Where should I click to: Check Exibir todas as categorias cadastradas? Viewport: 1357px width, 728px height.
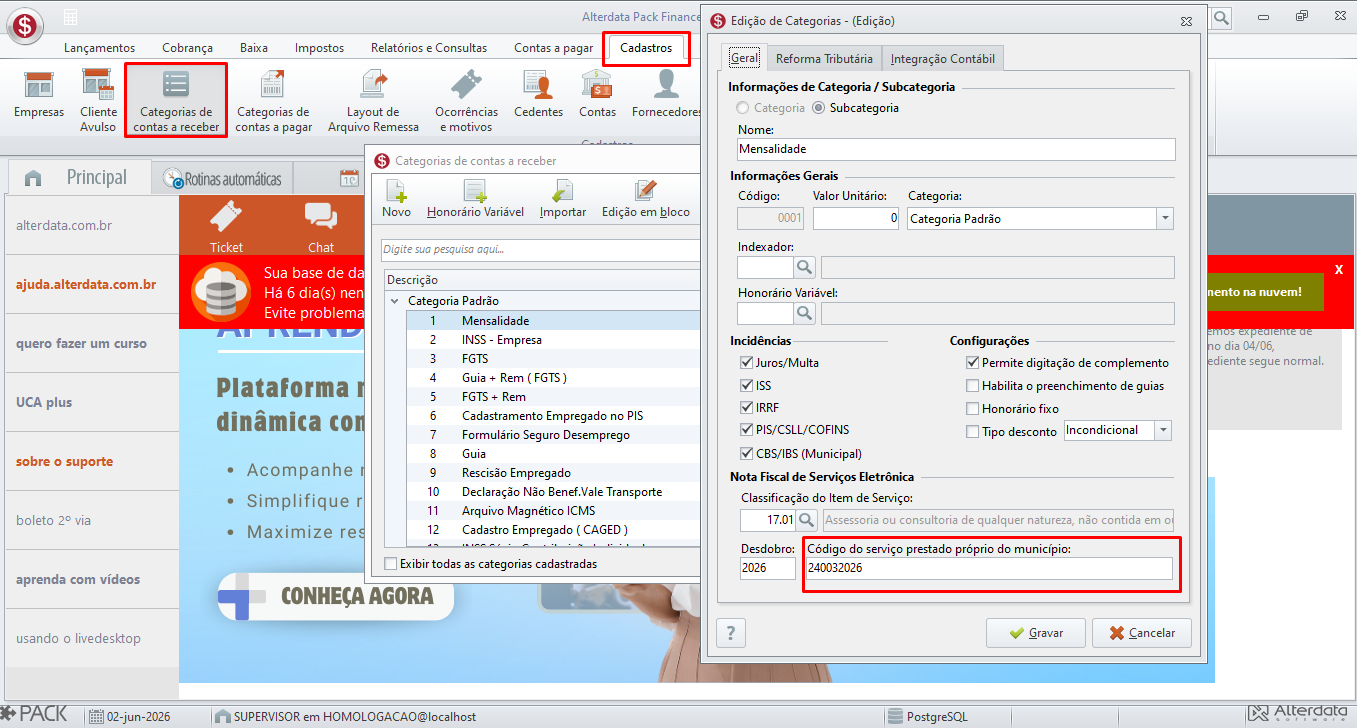pyautogui.click(x=391, y=564)
